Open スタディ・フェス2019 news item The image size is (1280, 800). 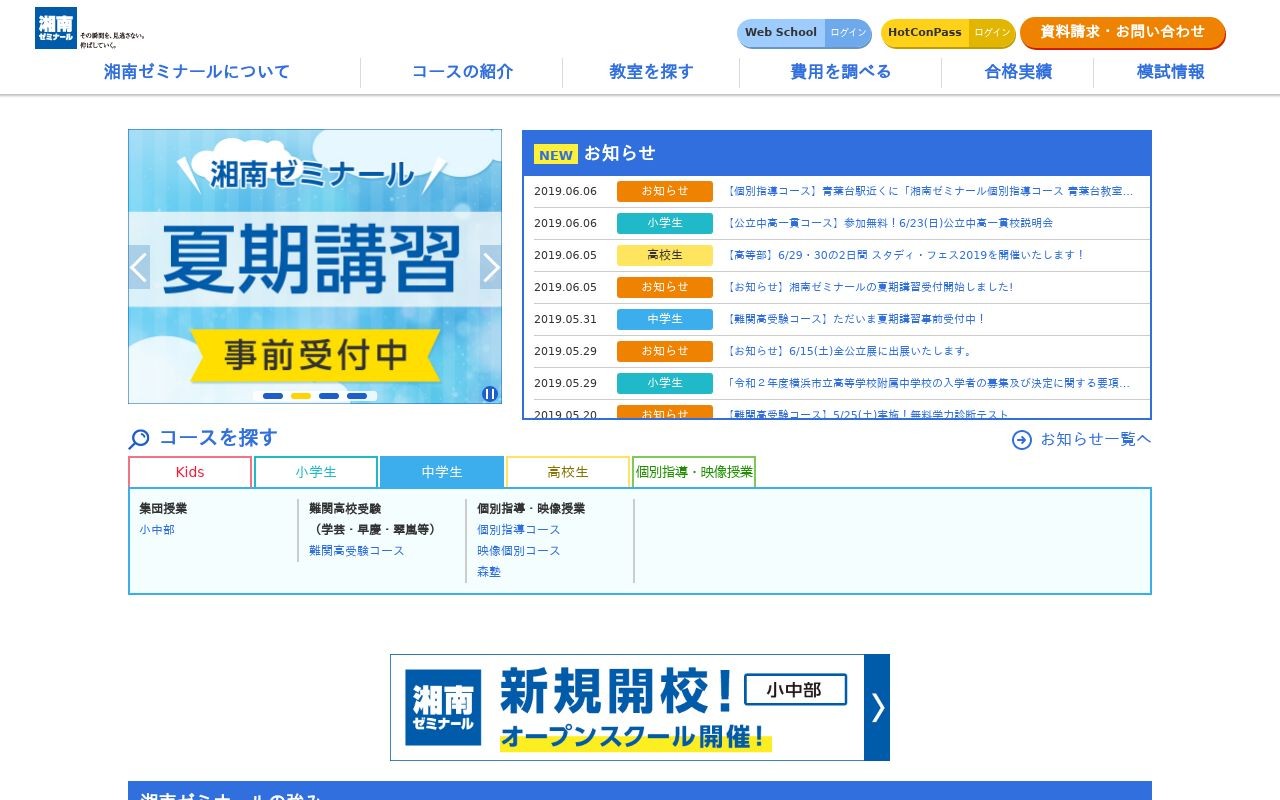point(907,255)
